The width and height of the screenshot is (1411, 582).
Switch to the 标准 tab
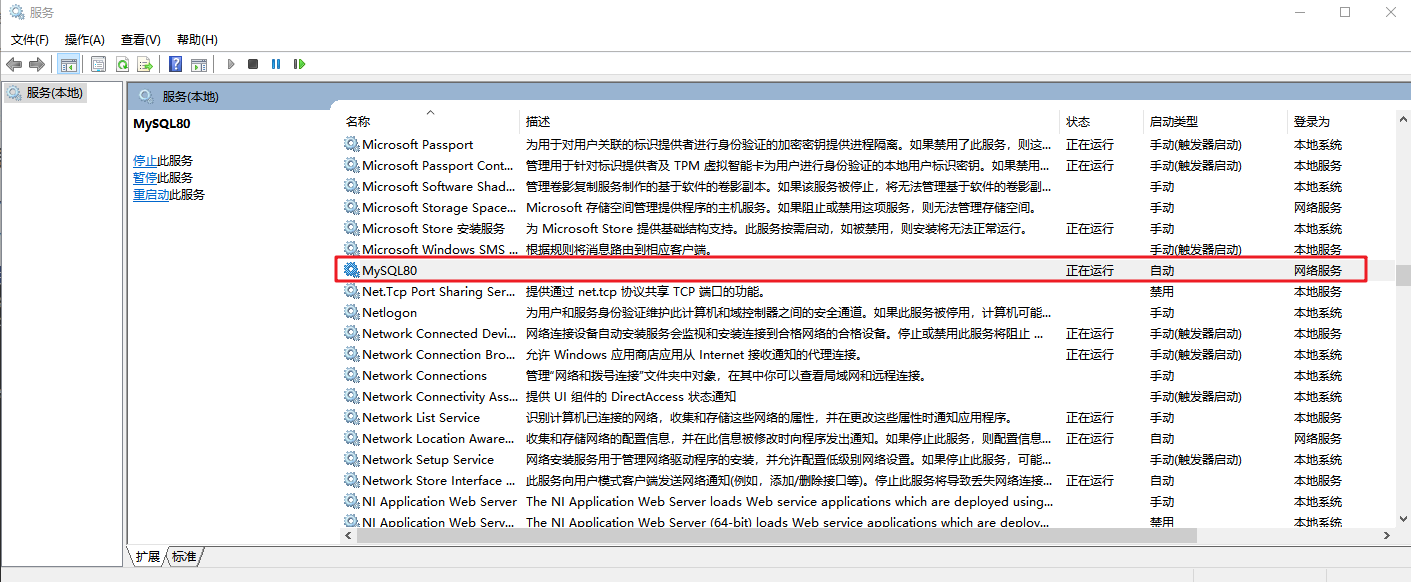click(x=184, y=557)
